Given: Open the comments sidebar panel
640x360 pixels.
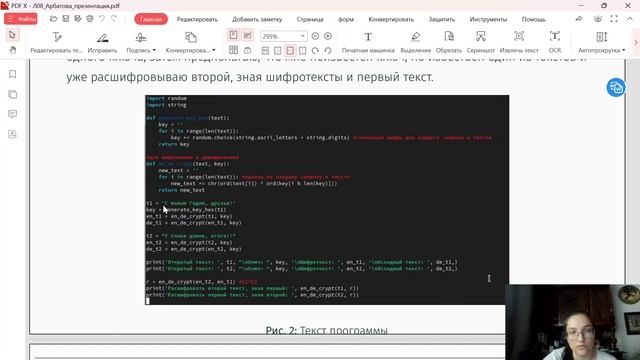Looking at the screenshot, I should pos(13,114).
